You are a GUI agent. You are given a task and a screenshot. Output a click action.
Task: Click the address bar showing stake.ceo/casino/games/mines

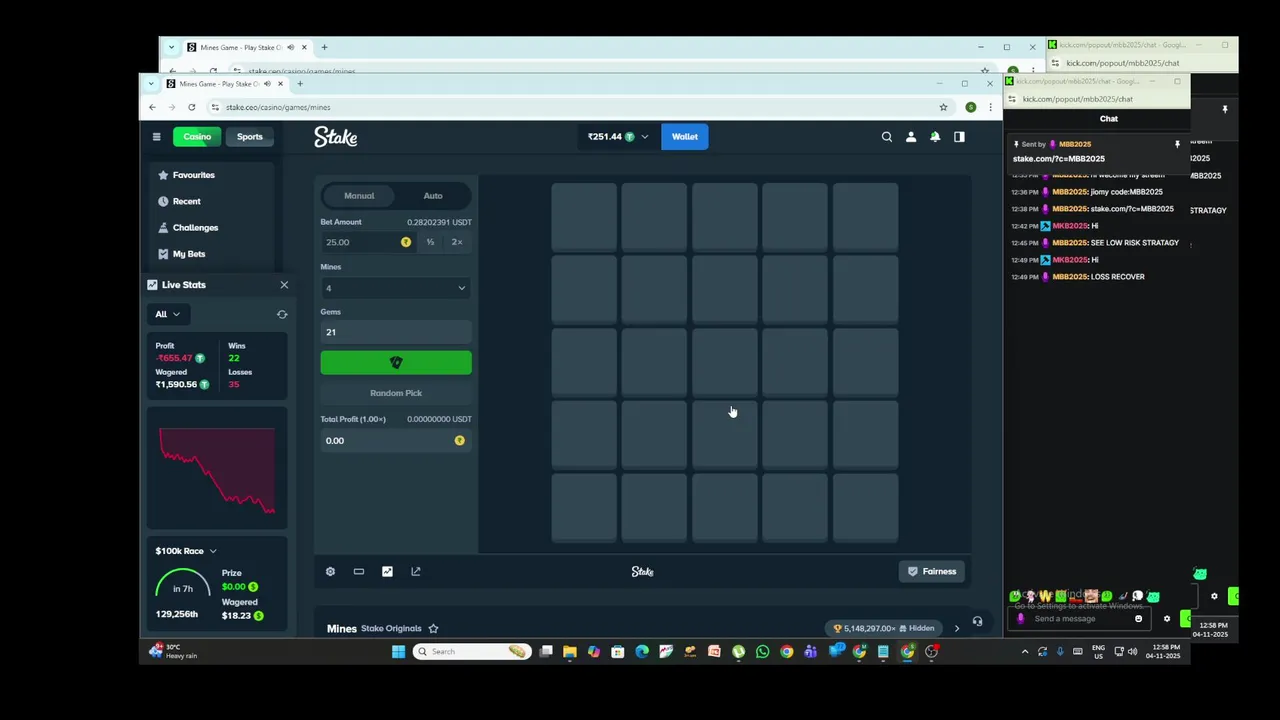click(x=570, y=107)
